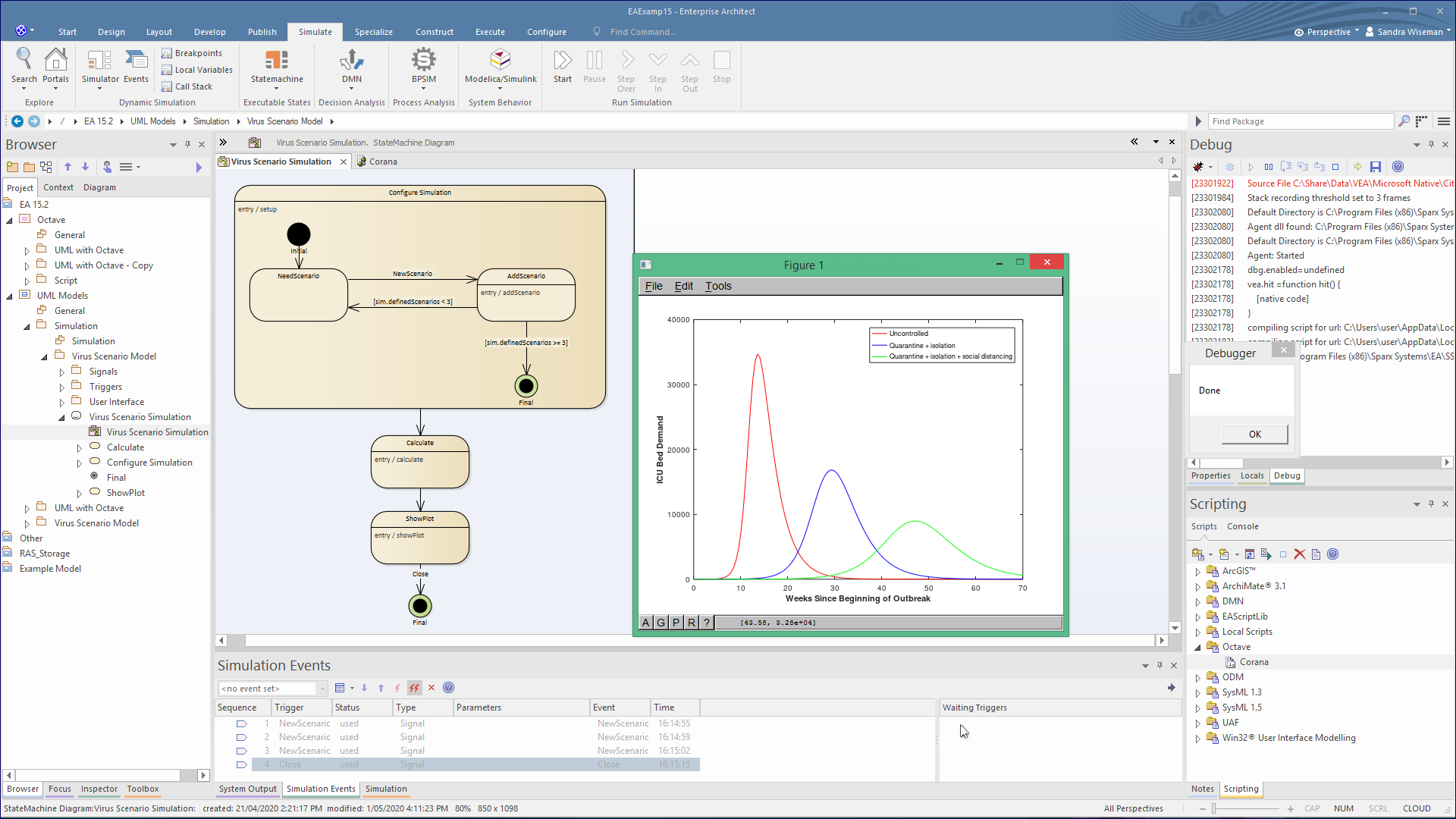Click the Simulator icon in ribbon

[99, 61]
